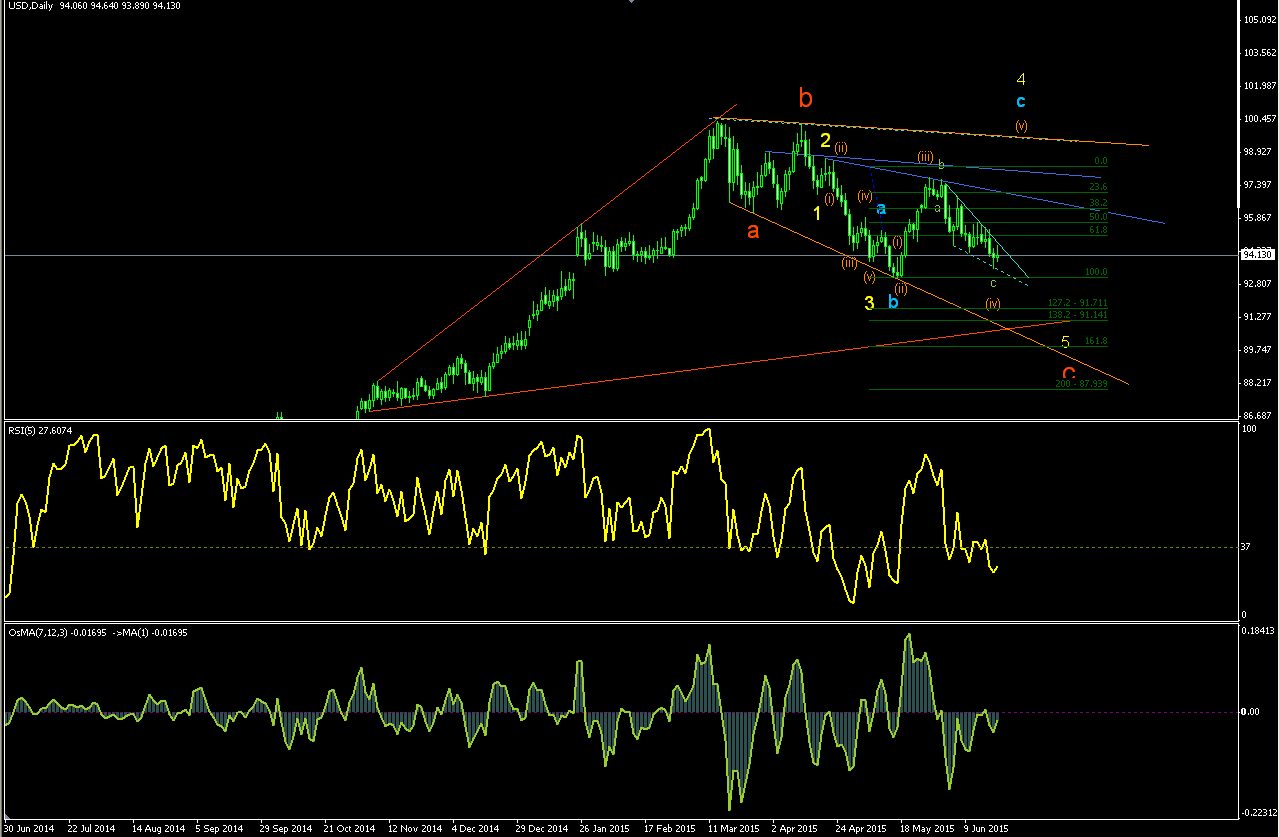The image size is (1279, 837).
Task: Select the '200 - 87.939' Fibonacci label
Action: [x=1081, y=384]
